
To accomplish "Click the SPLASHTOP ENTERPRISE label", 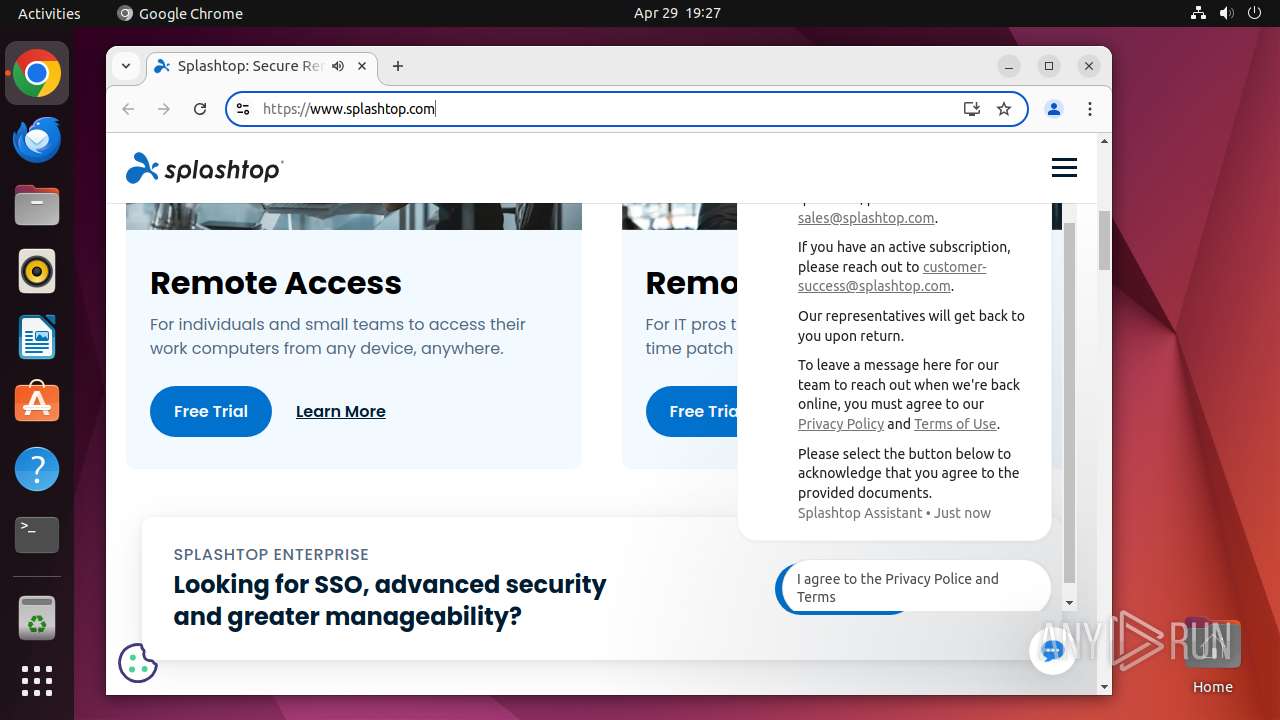I will tap(271, 554).
